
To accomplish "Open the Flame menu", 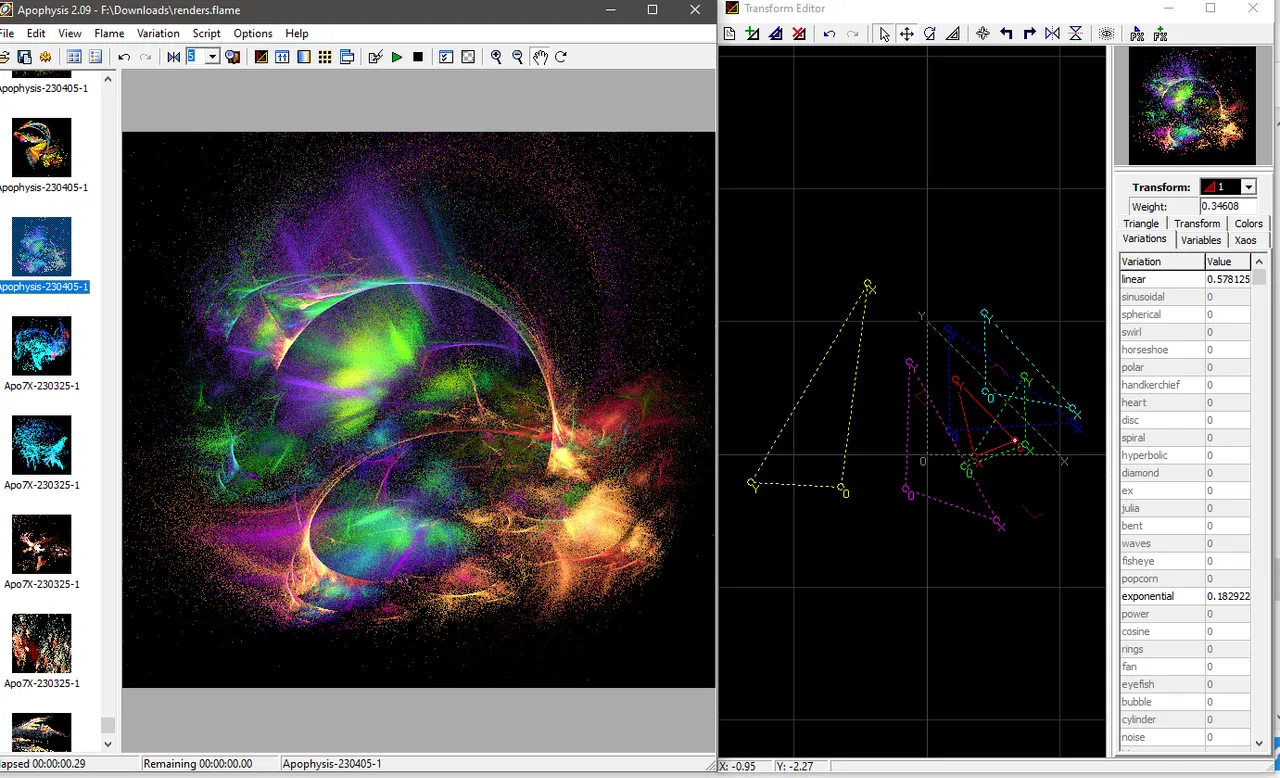I will tap(109, 33).
